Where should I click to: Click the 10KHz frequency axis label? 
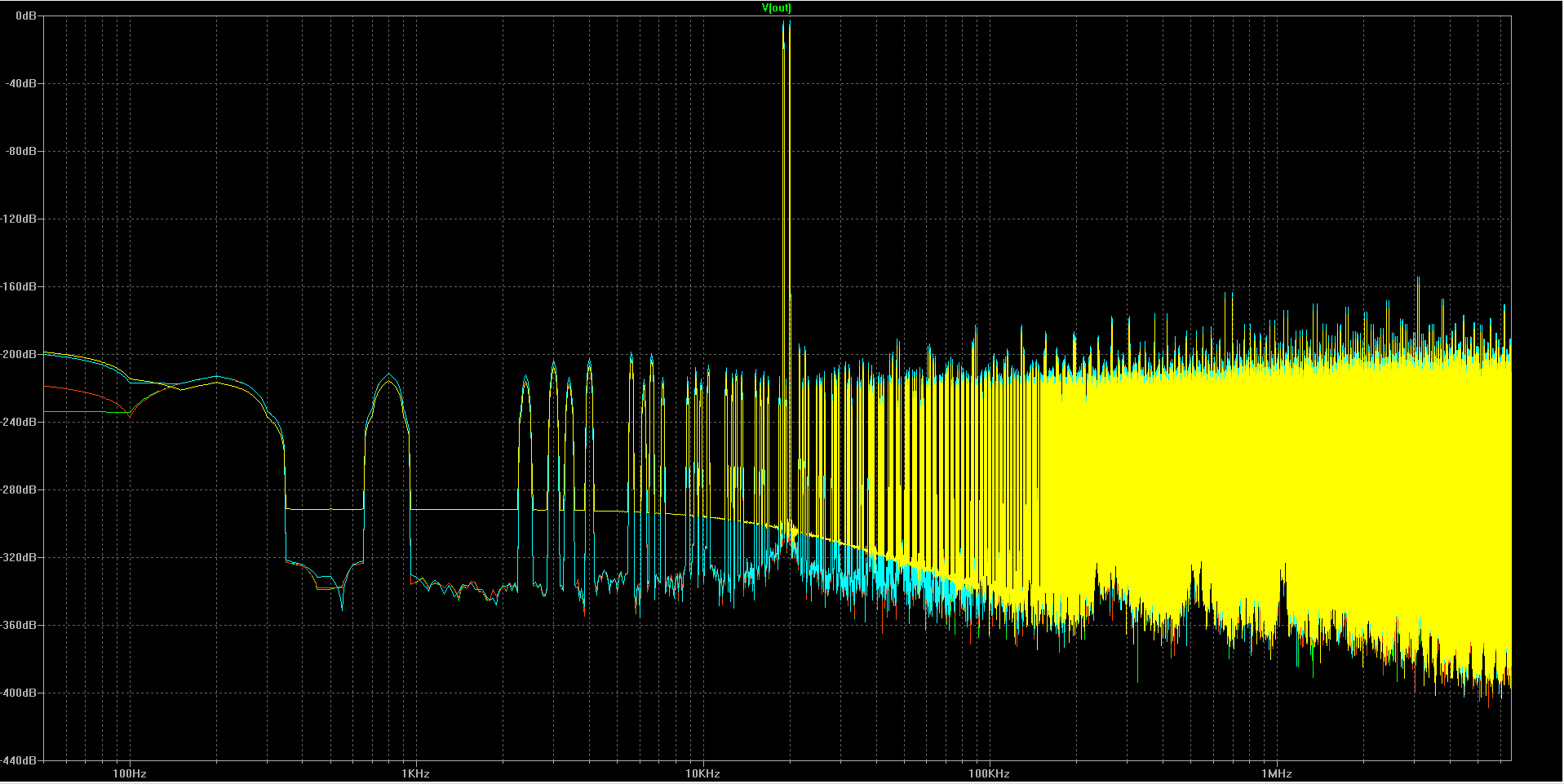click(702, 773)
